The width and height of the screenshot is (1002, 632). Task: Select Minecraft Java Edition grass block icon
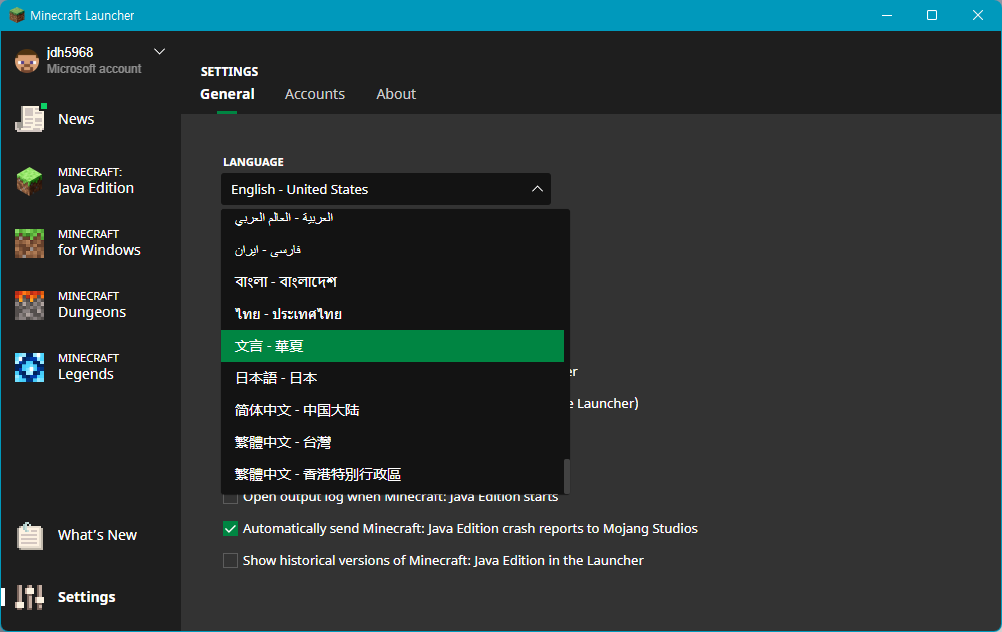click(x=30, y=181)
